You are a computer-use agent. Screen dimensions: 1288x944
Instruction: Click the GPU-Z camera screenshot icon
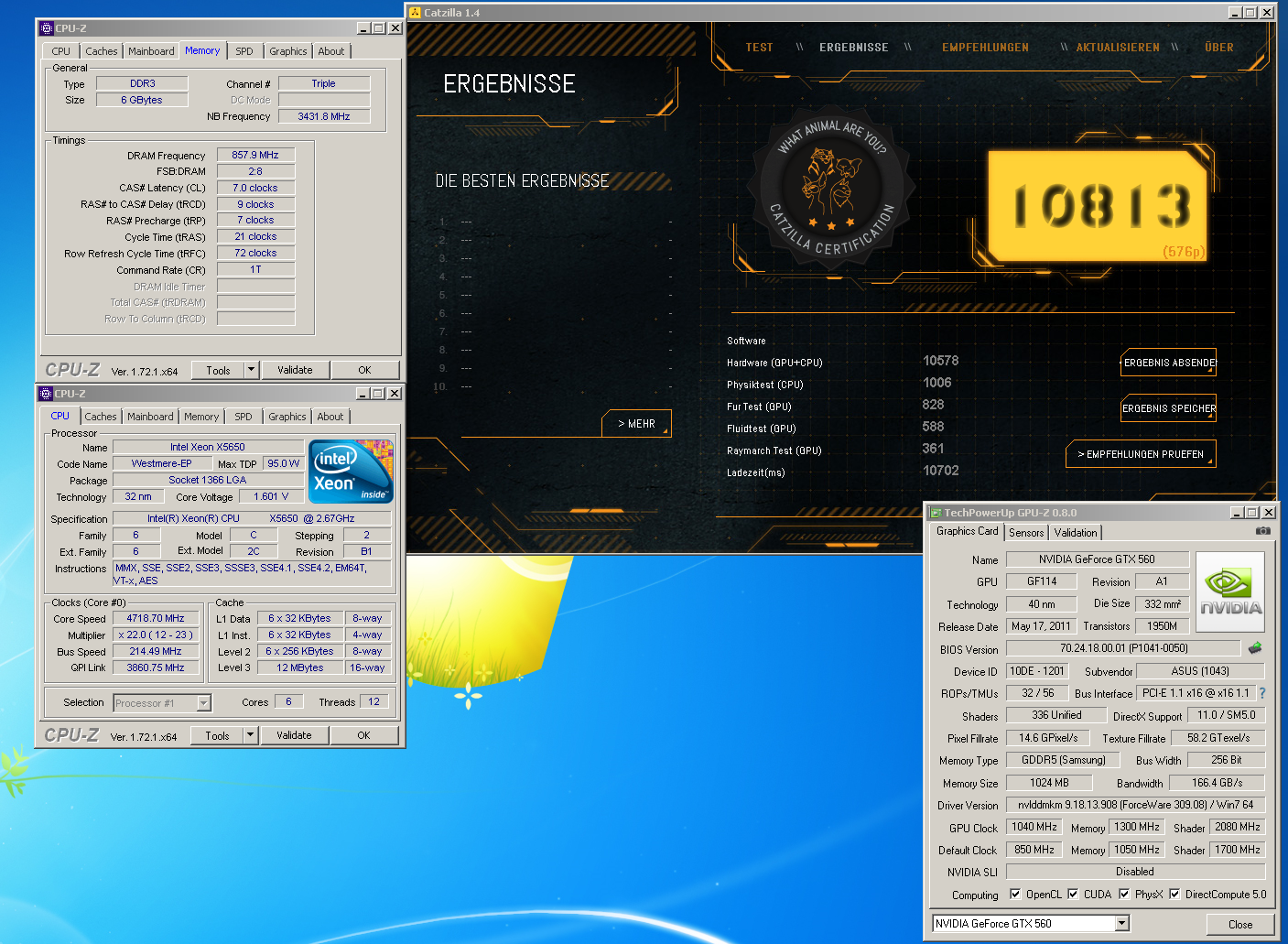(1262, 531)
